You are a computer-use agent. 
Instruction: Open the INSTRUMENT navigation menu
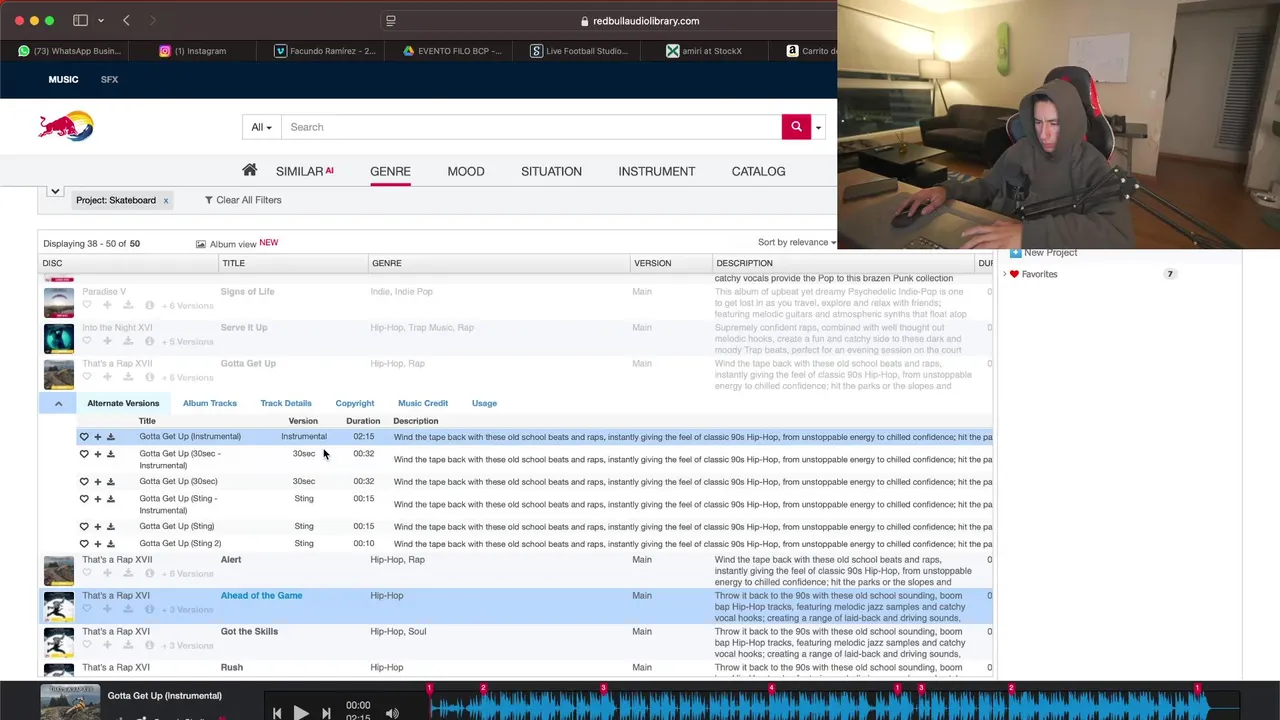pyautogui.click(x=656, y=171)
